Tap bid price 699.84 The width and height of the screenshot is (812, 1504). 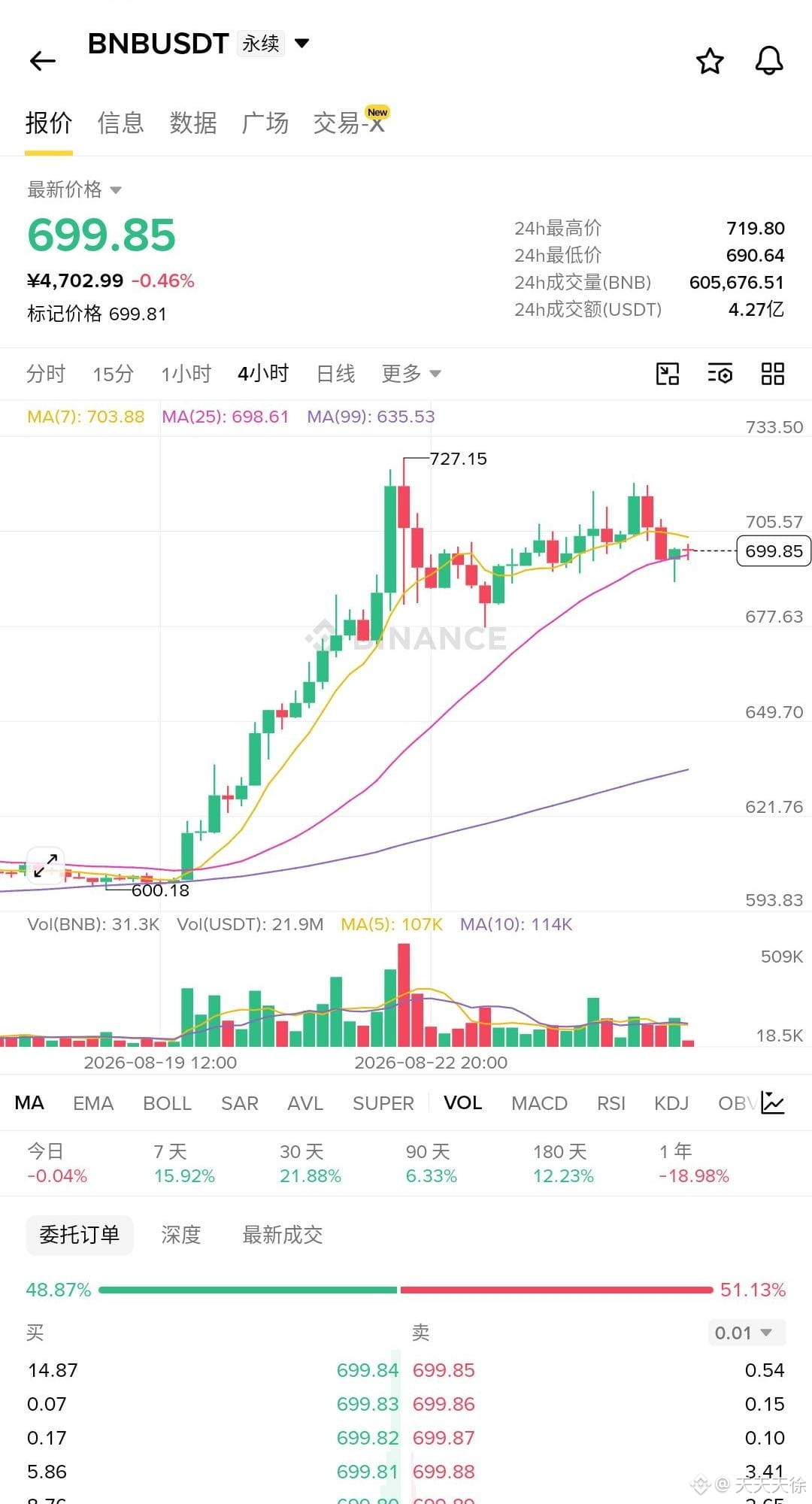[x=368, y=1370]
